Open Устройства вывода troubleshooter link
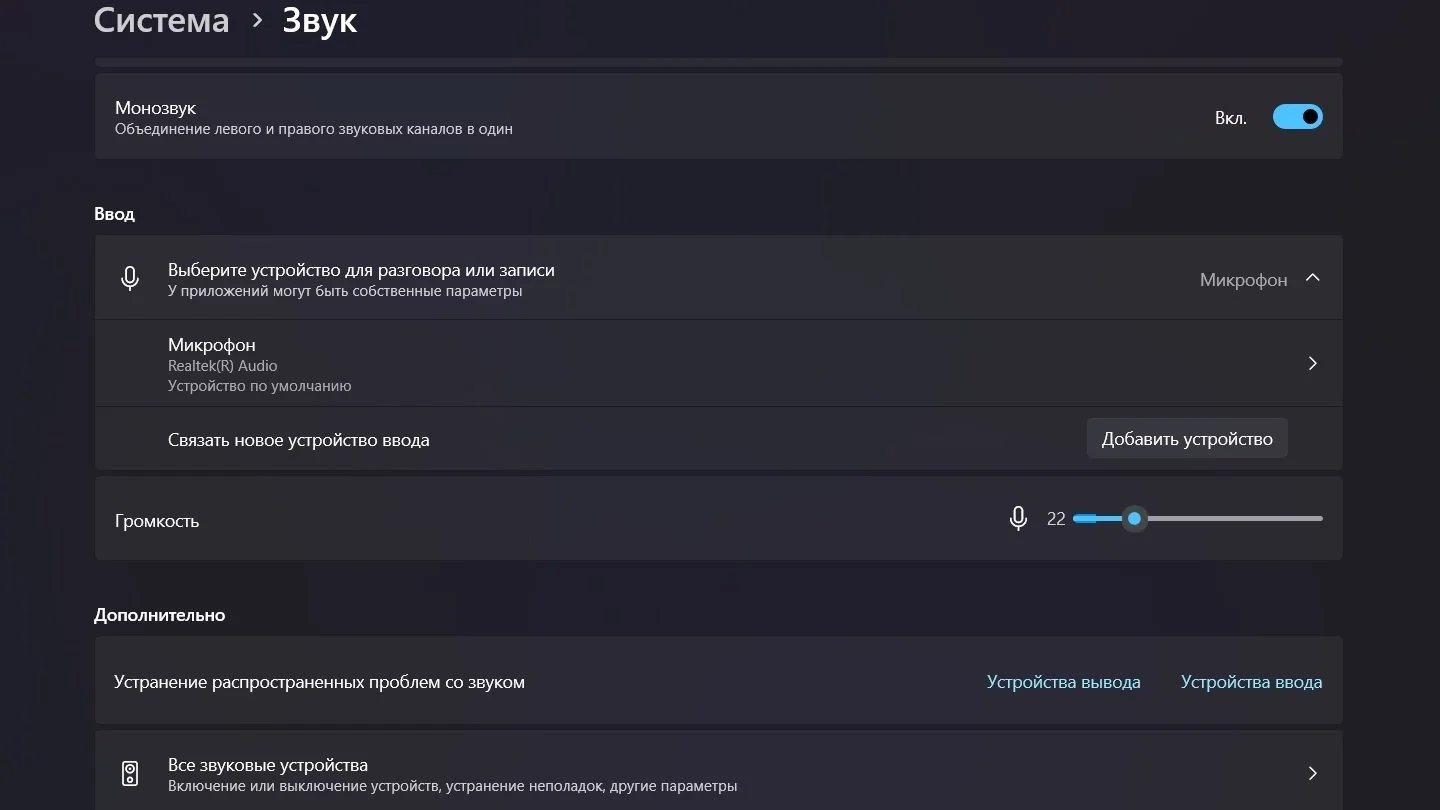This screenshot has width=1440, height=810. [1063, 682]
